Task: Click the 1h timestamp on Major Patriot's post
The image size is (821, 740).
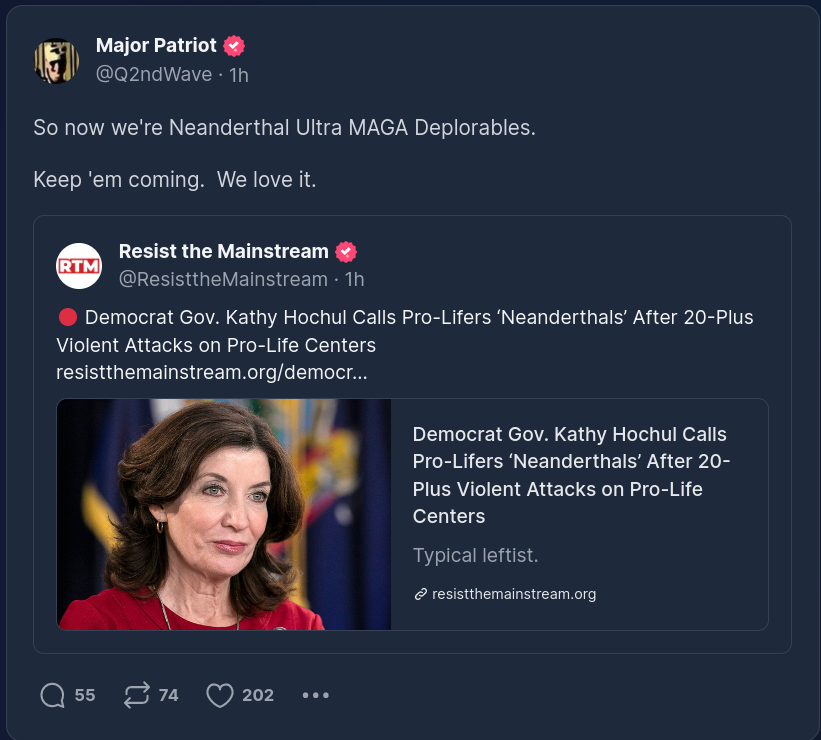Action: point(238,74)
